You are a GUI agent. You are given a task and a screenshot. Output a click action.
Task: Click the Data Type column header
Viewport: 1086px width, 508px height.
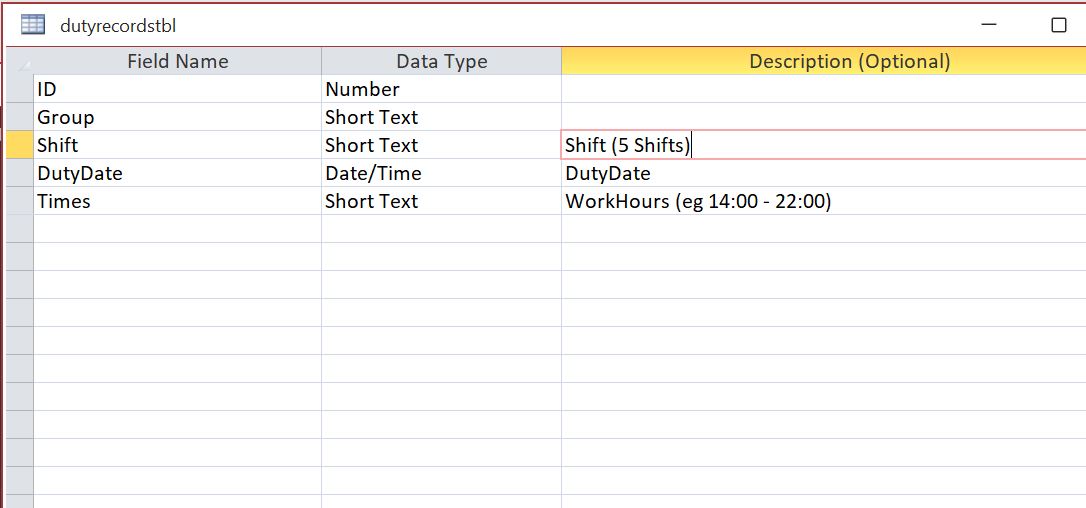pos(441,61)
